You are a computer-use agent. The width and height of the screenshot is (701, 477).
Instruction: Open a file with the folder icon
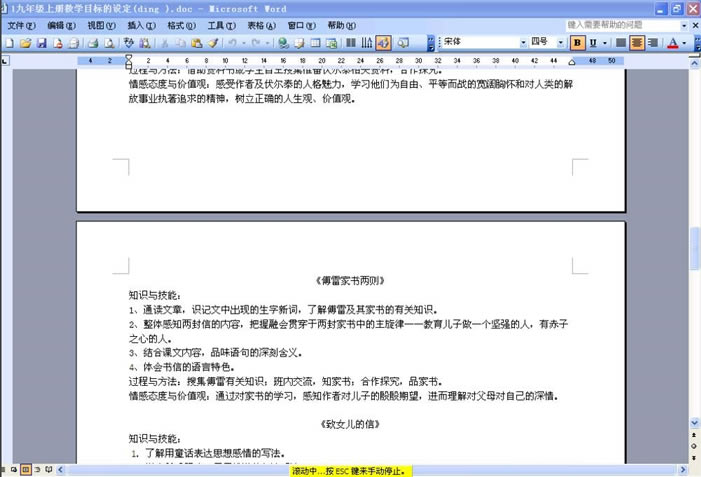coord(25,43)
